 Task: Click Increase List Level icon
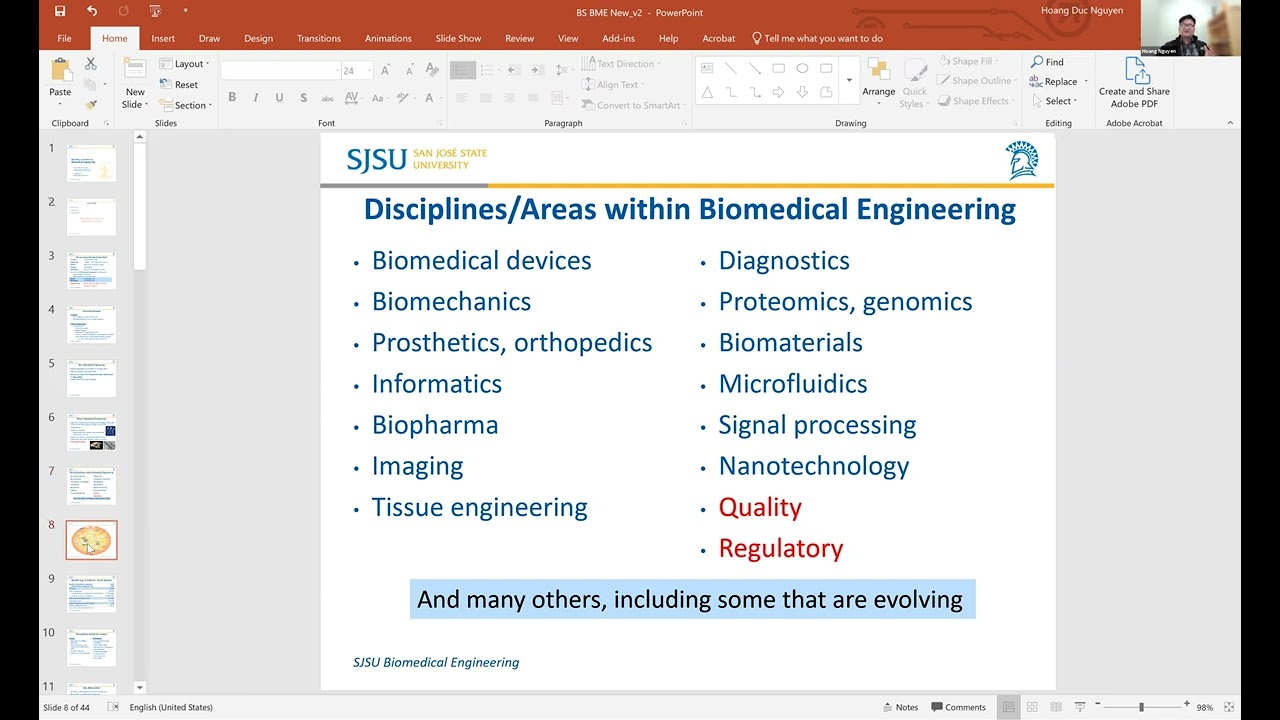coord(538,70)
